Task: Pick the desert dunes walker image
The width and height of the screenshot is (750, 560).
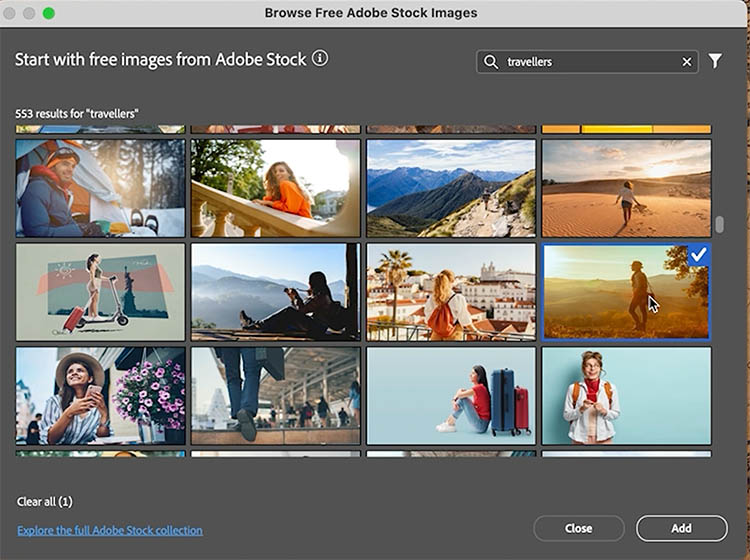Action: click(x=626, y=188)
